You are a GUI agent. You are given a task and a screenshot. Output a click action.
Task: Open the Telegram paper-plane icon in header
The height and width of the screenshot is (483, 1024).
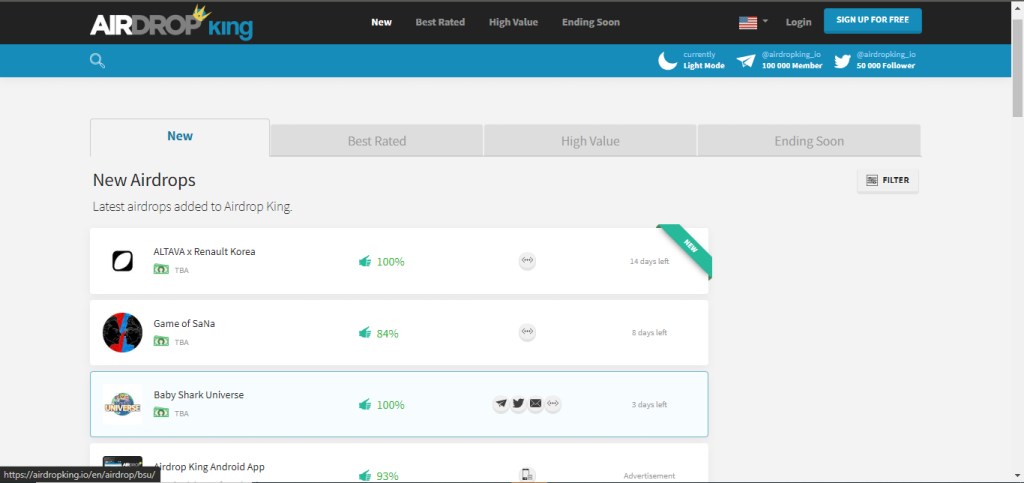(x=746, y=61)
